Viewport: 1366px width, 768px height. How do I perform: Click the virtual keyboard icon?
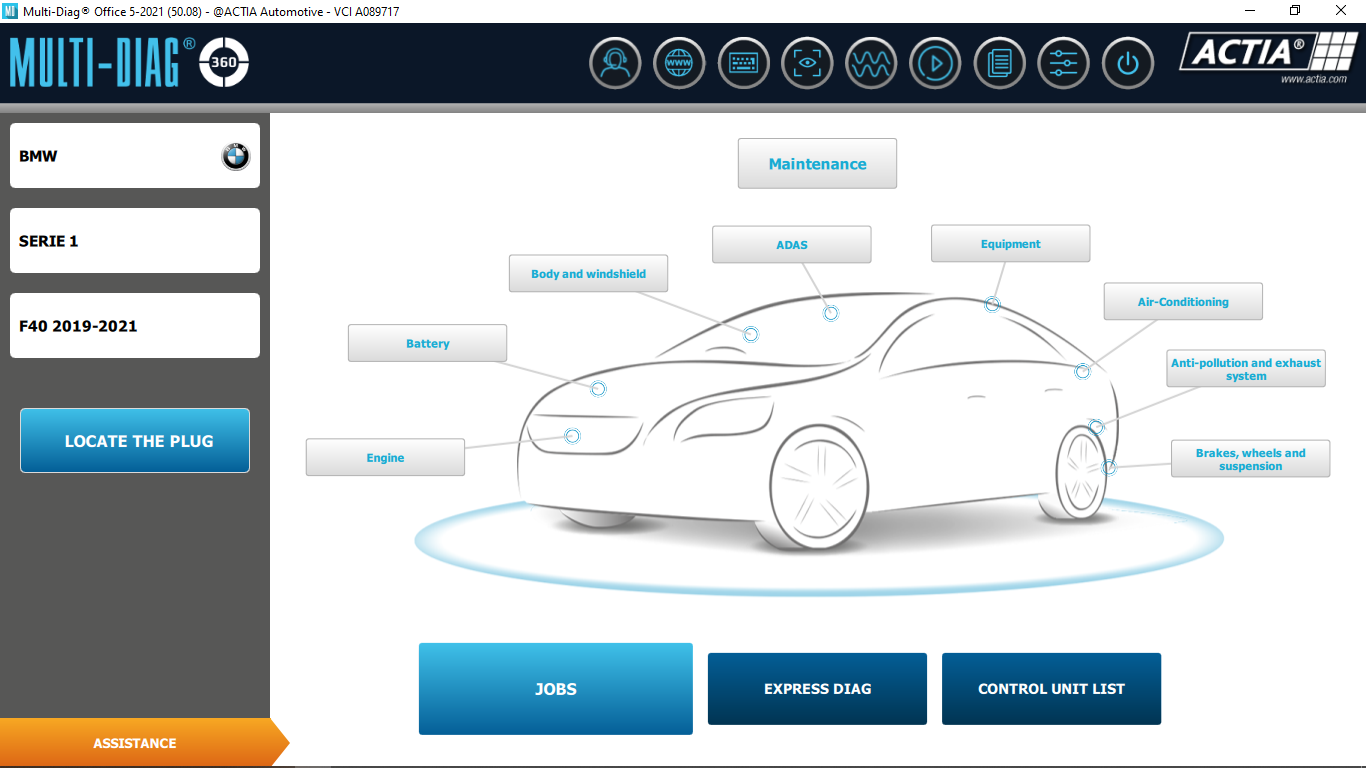pos(743,63)
